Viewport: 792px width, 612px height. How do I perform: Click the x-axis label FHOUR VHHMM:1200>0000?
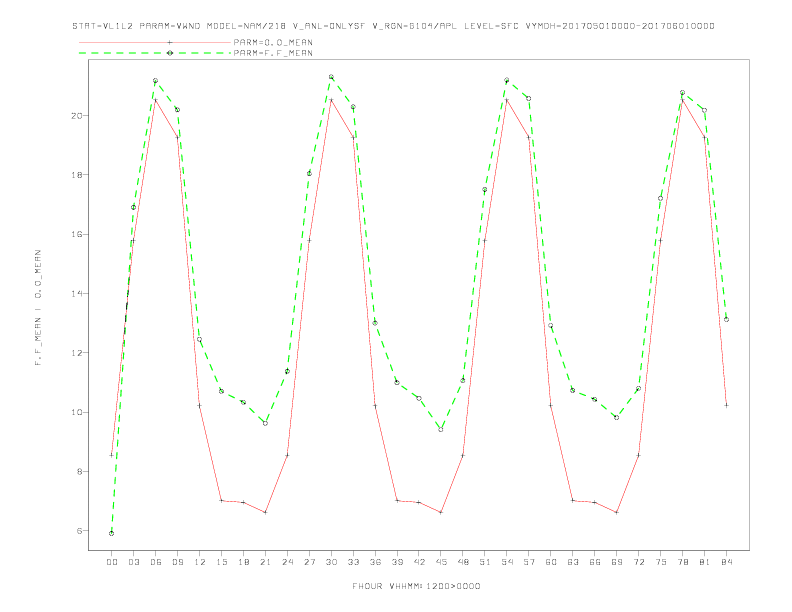tap(416, 586)
